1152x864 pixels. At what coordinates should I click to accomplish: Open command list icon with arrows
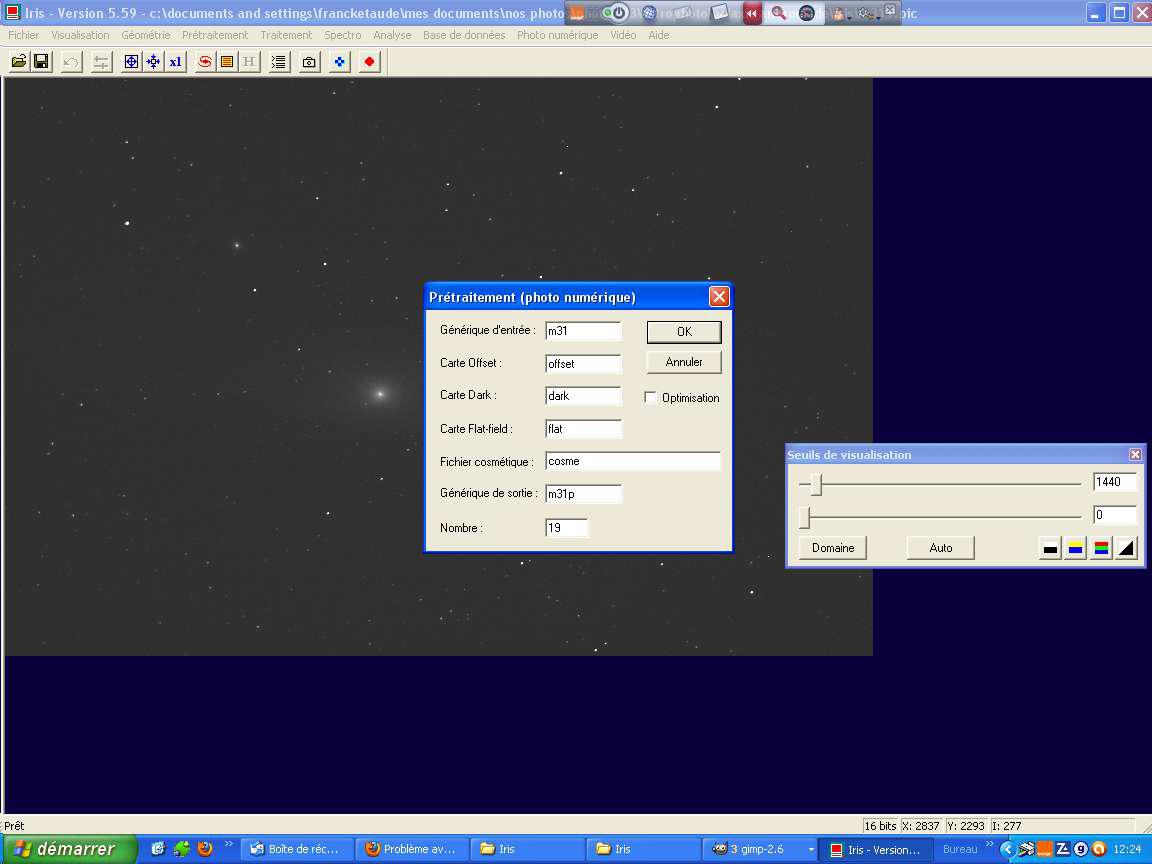tap(279, 62)
